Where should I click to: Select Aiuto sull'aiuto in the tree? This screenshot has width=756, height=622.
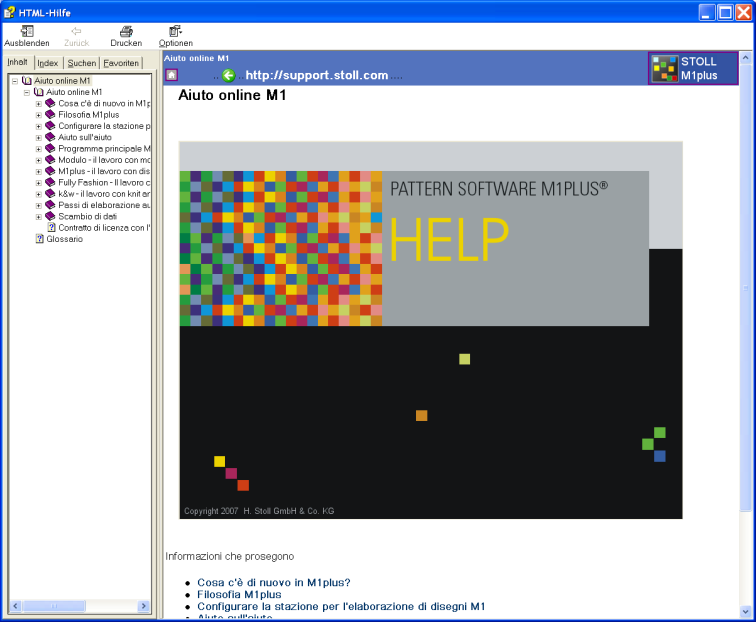[x=85, y=137]
